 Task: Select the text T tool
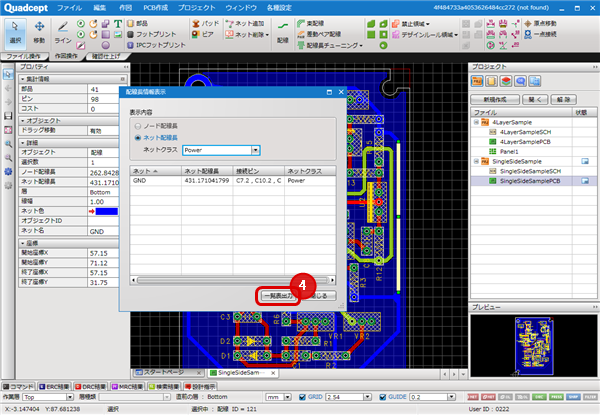[118, 24]
